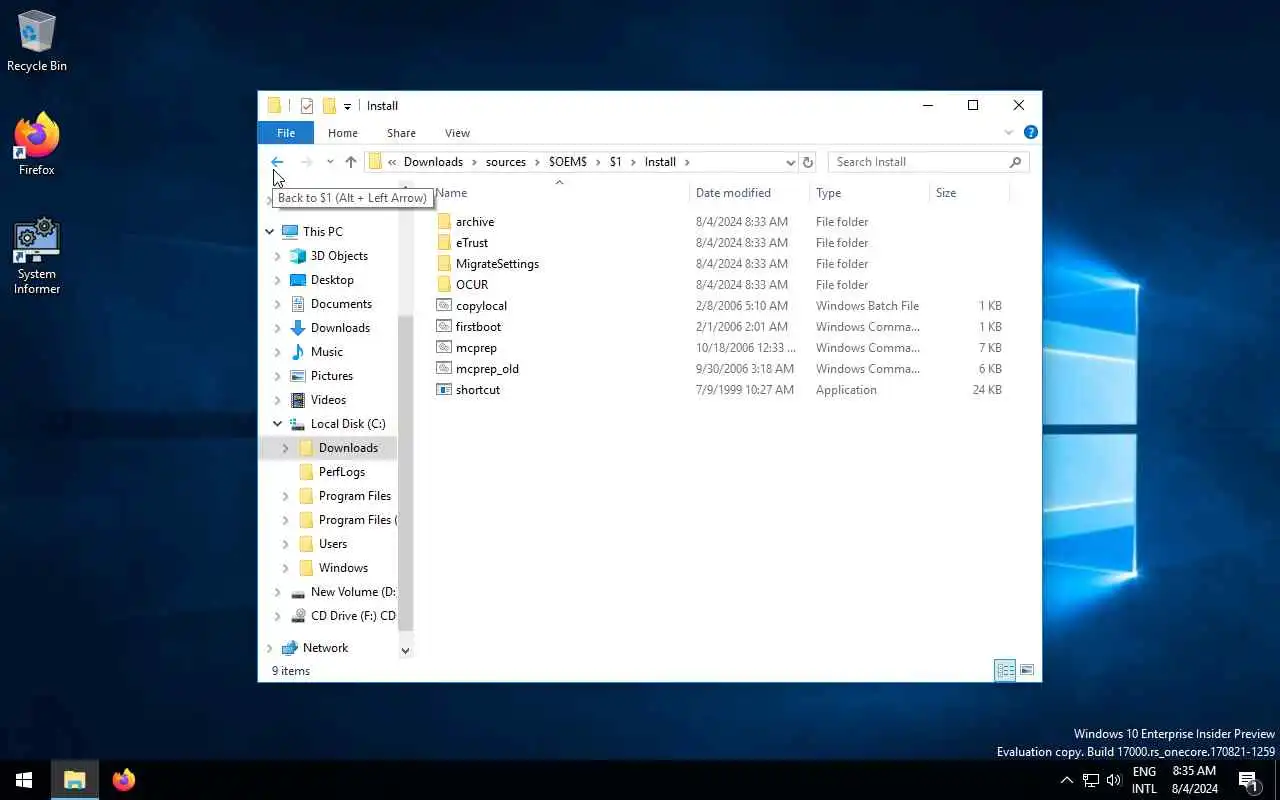Open the Windows Start menu
Image resolution: width=1280 pixels, height=800 pixels.
24,780
